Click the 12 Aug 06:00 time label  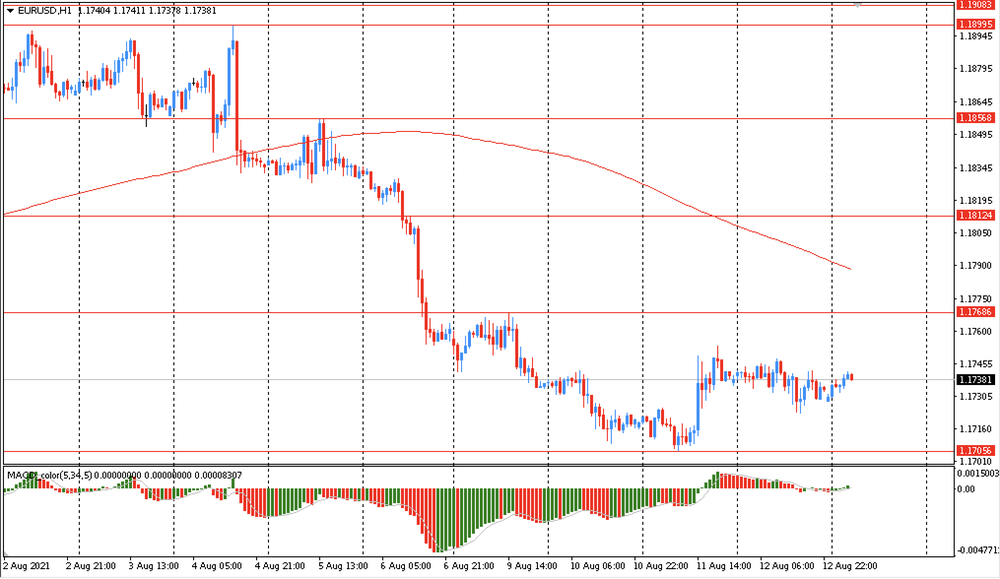pos(786,566)
